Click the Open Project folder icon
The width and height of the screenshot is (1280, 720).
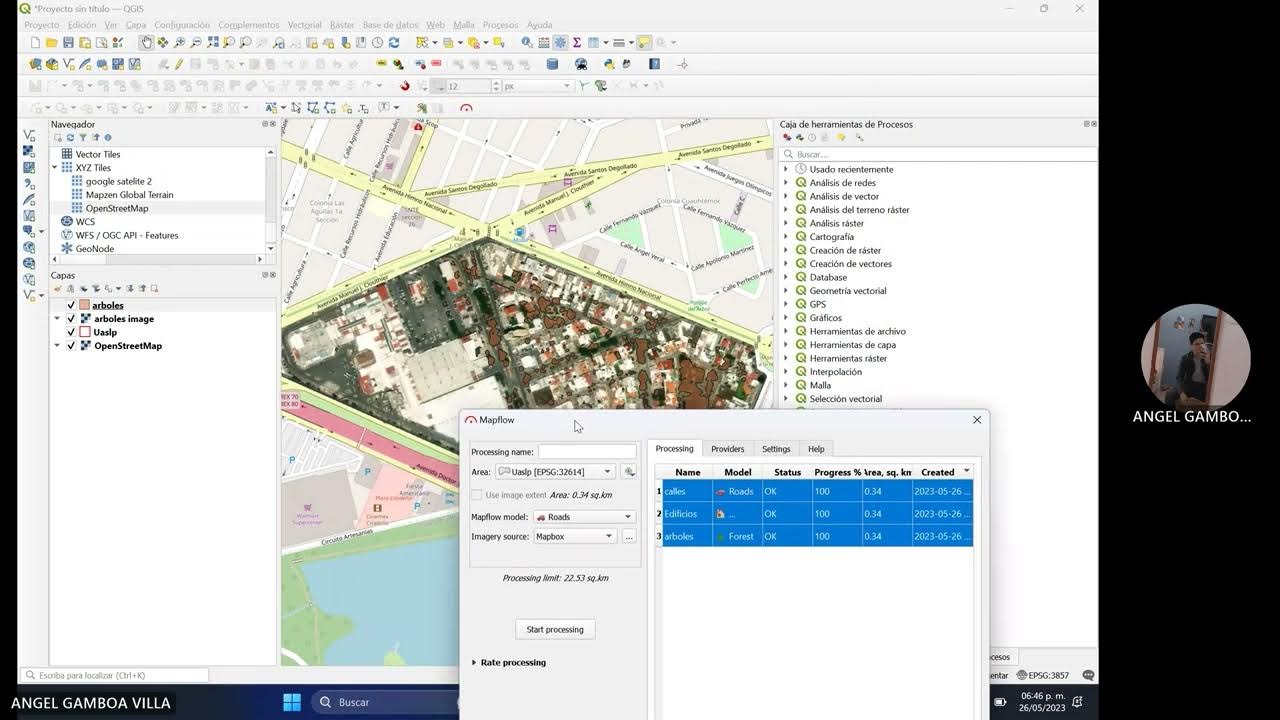tap(51, 43)
